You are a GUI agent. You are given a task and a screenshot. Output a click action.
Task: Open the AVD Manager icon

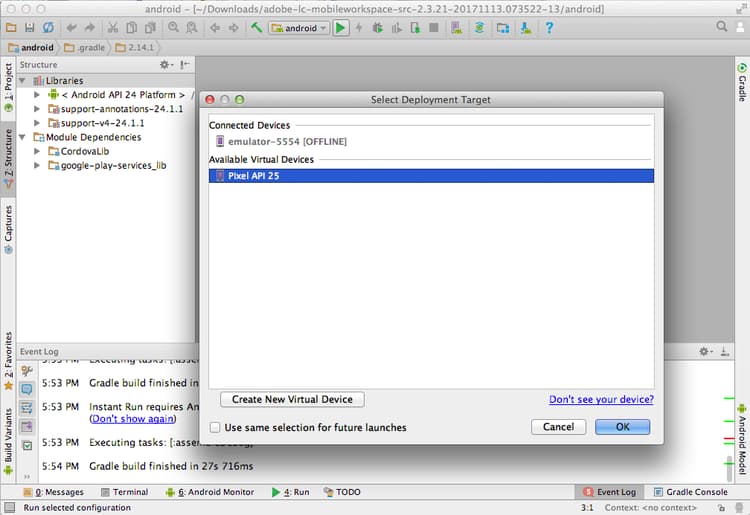[x=457, y=28]
